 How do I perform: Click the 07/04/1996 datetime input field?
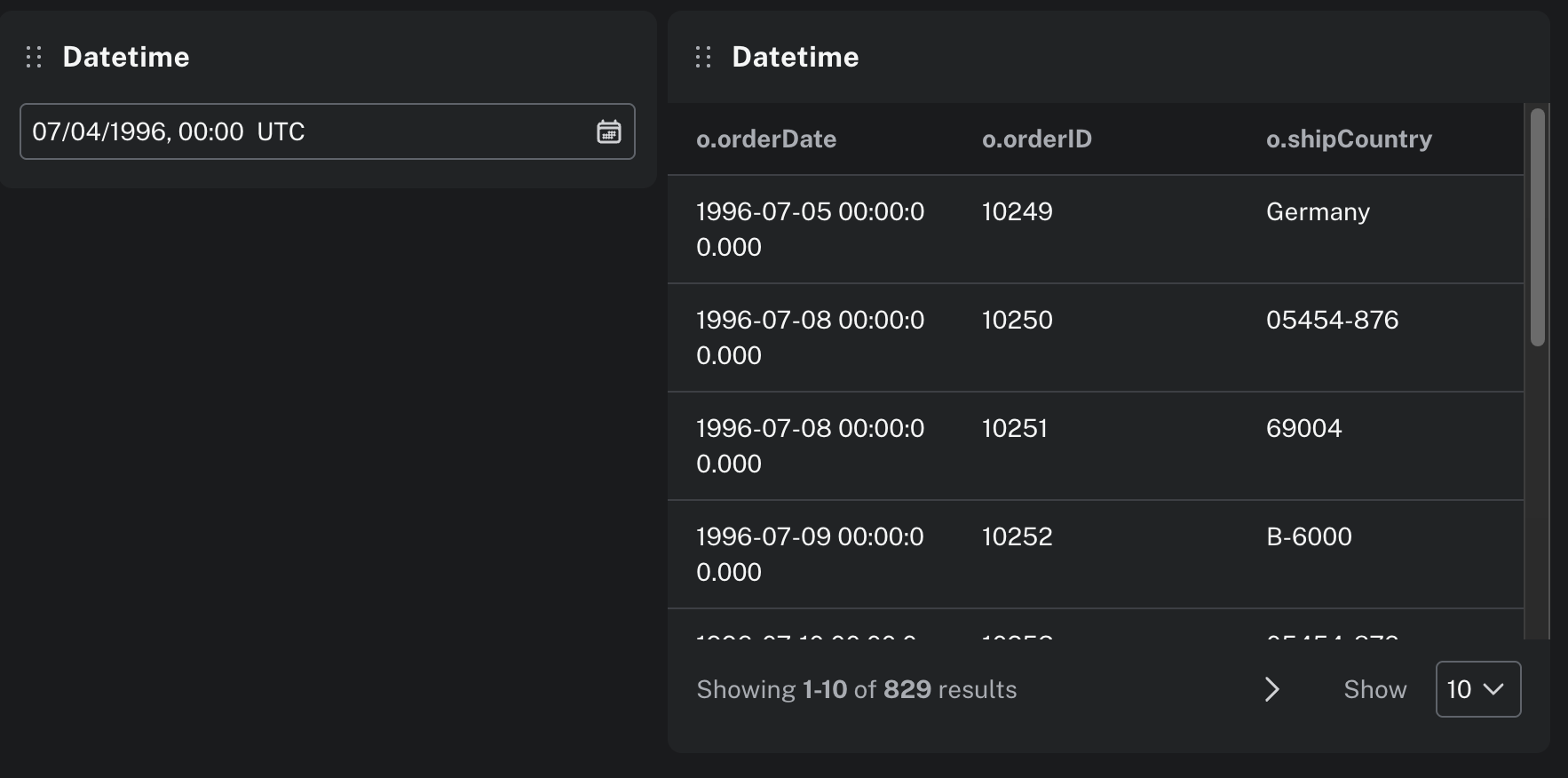coord(302,131)
